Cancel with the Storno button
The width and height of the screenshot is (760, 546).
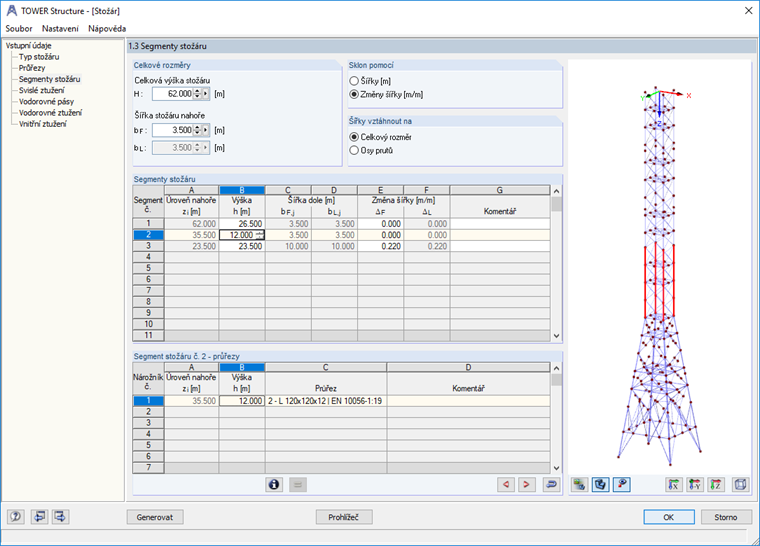click(726, 517)
